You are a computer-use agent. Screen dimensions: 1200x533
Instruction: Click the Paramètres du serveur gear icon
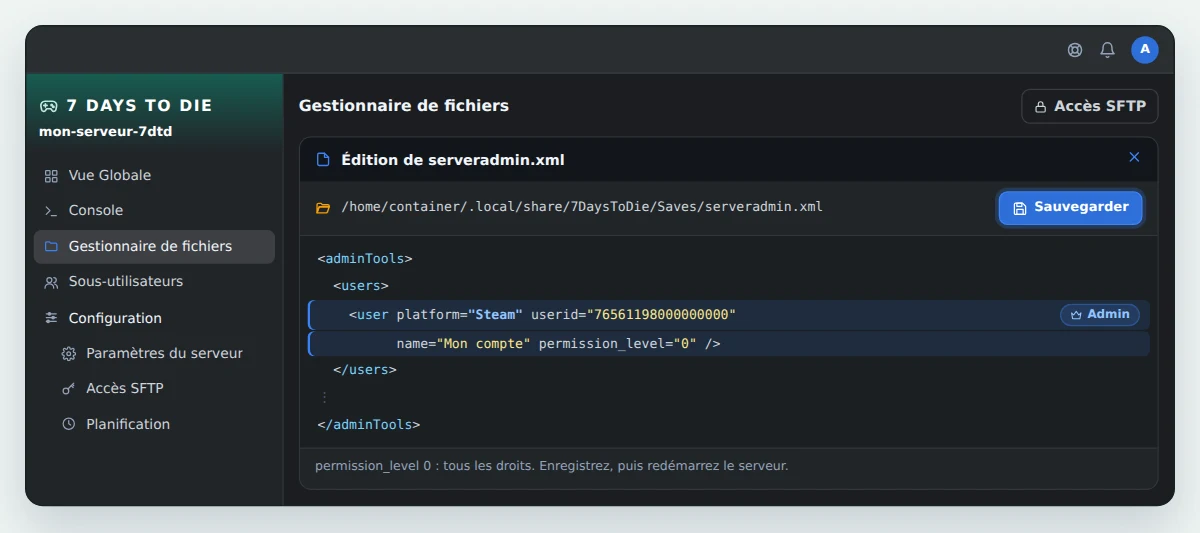click(69, 354)
